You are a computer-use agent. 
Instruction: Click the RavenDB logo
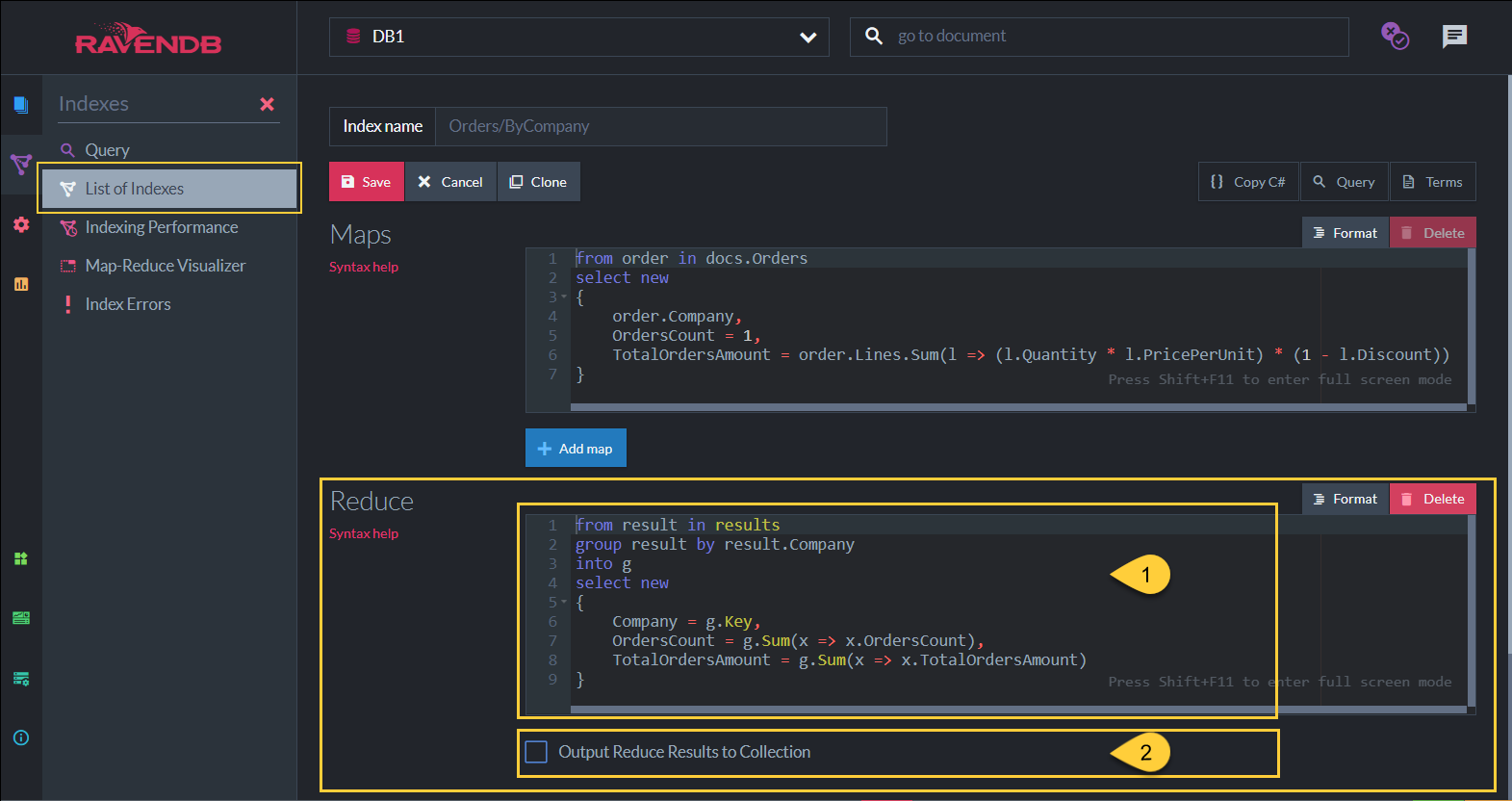click(x=148, y=39)
